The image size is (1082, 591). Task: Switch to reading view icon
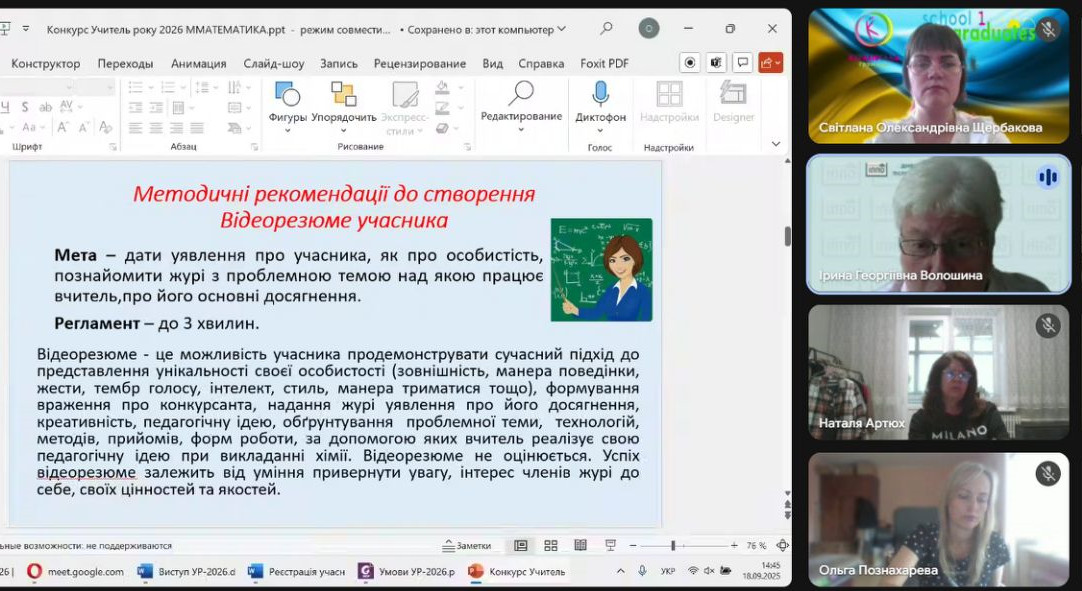[580, 545]
